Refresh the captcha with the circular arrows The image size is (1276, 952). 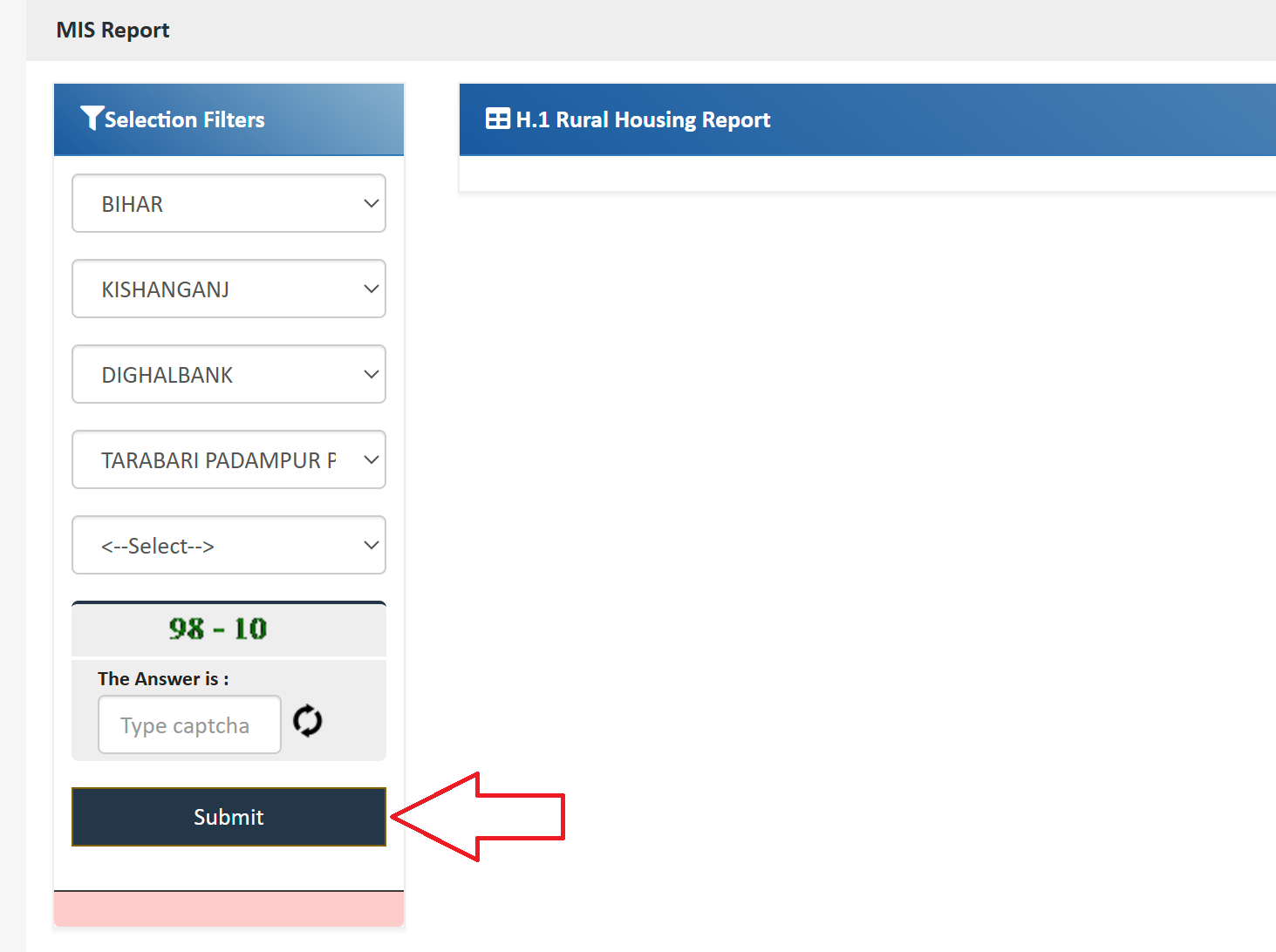307,721
